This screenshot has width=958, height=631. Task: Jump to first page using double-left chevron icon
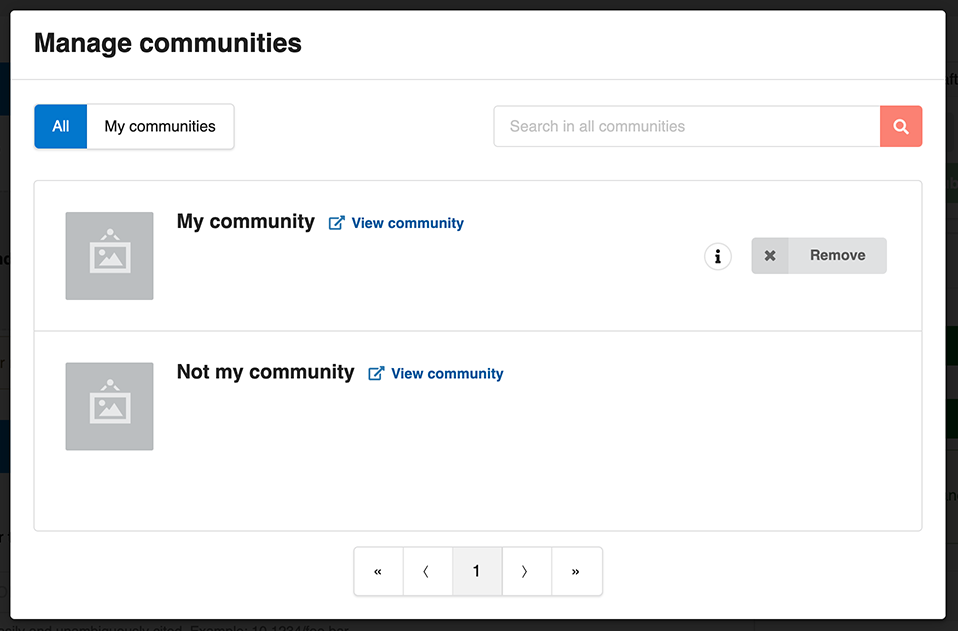(378, 571)
